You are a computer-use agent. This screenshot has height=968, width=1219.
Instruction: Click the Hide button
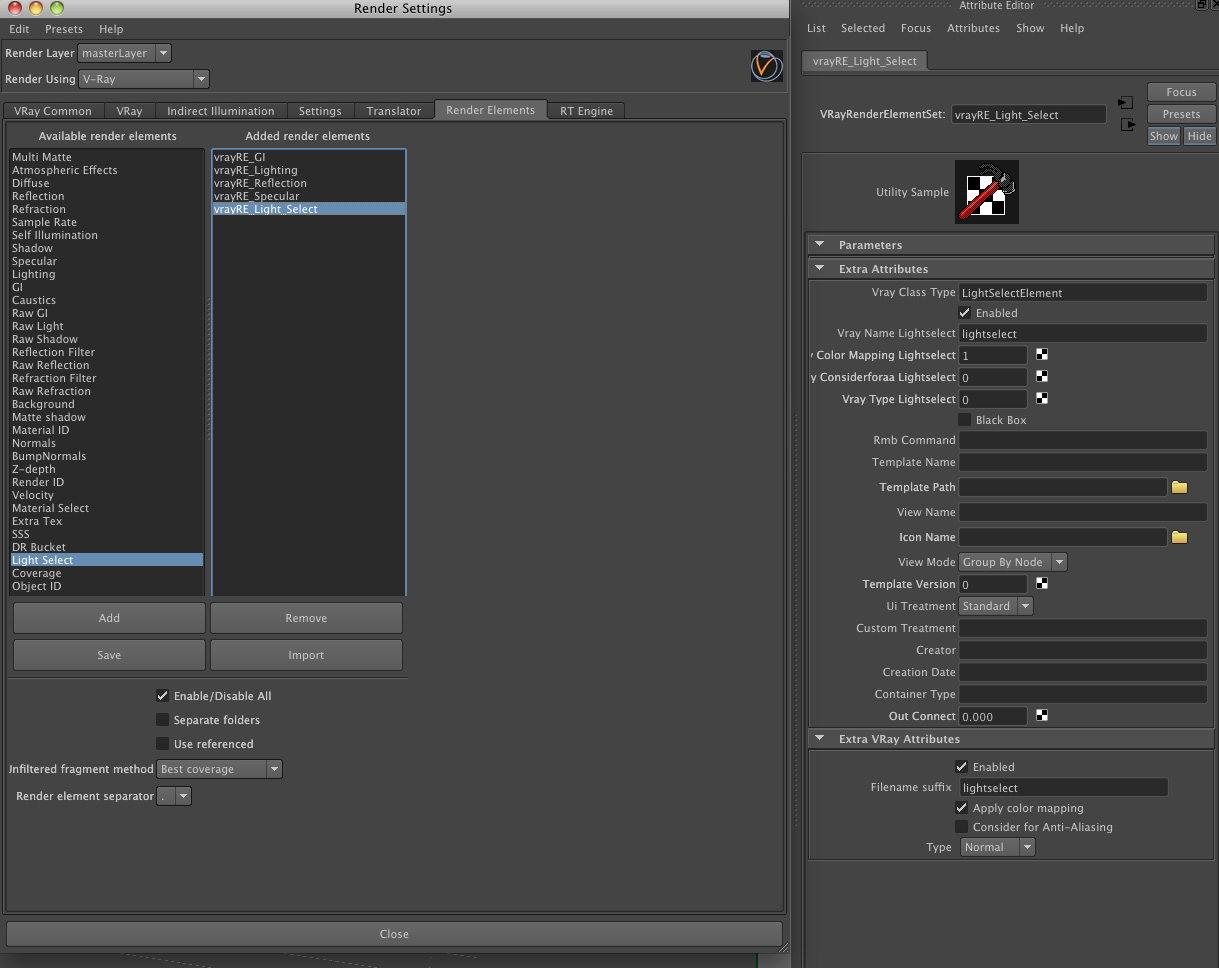point(1199,136)
